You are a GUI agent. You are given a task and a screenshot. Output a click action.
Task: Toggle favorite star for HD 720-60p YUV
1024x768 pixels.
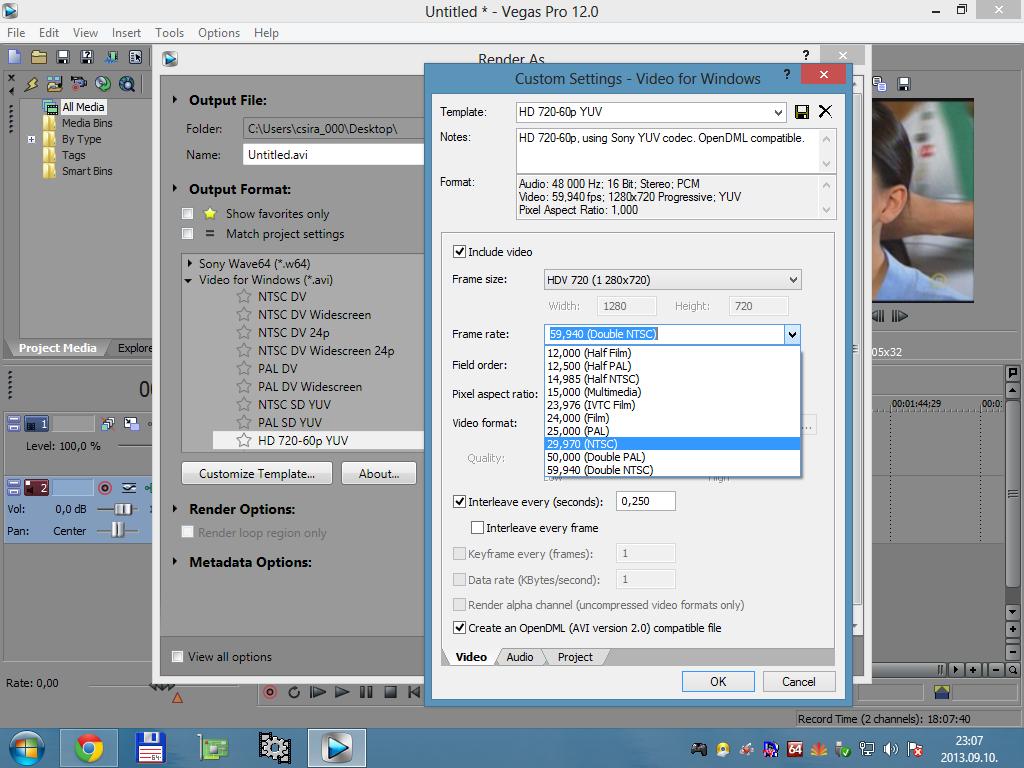click(x=244, y=440)
